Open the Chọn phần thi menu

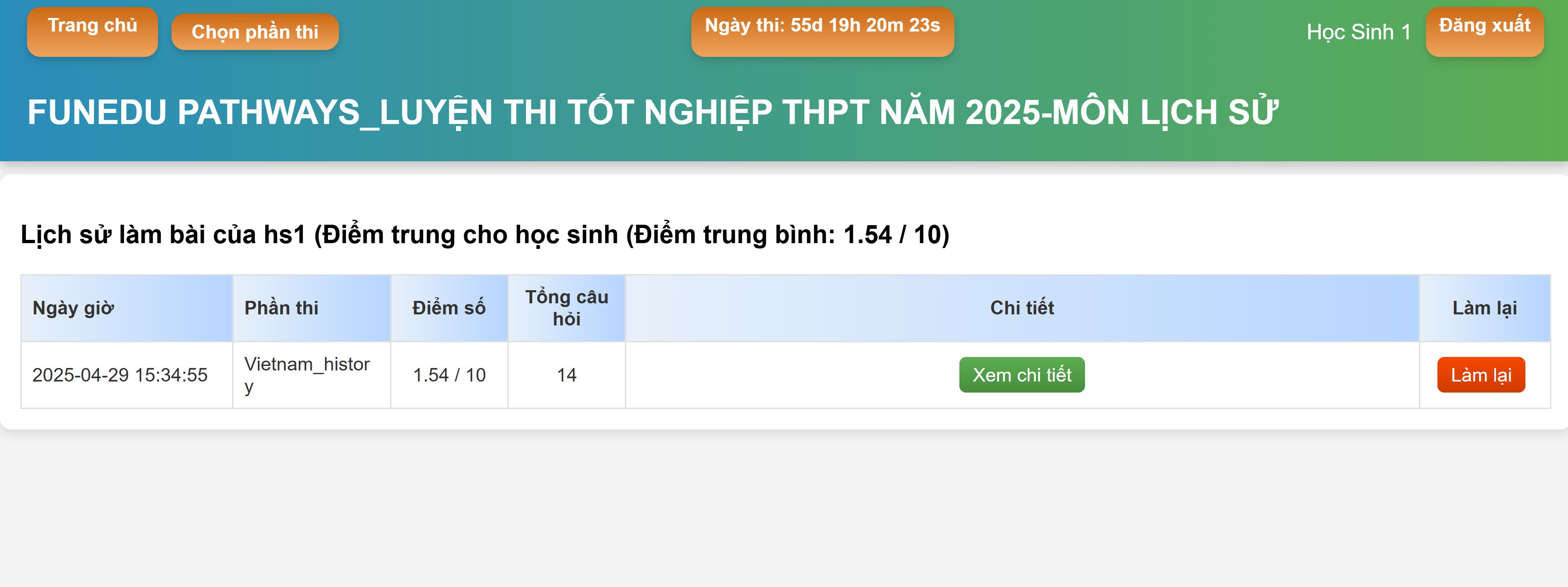(x=255, y=32)
